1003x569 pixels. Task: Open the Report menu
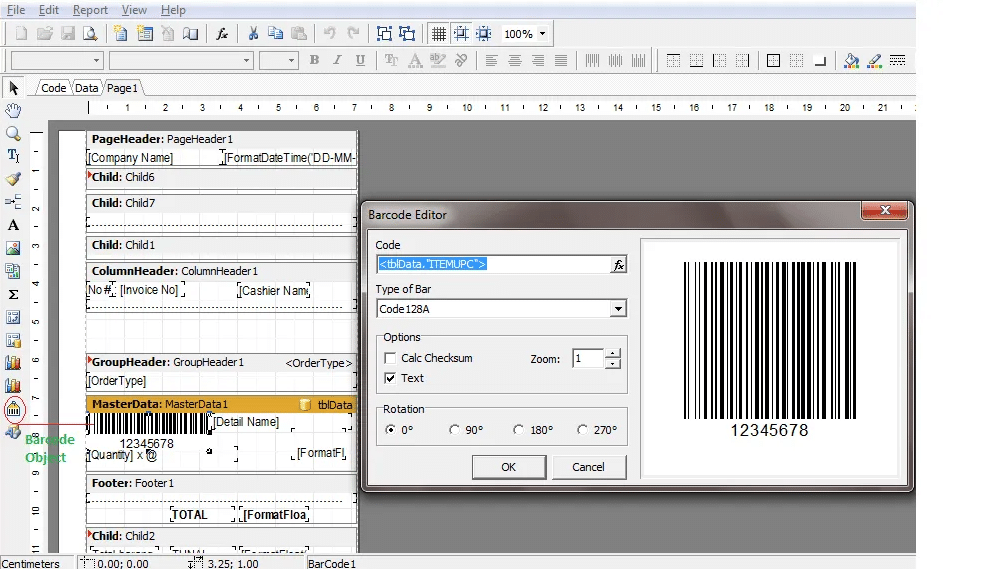[90, 10]
